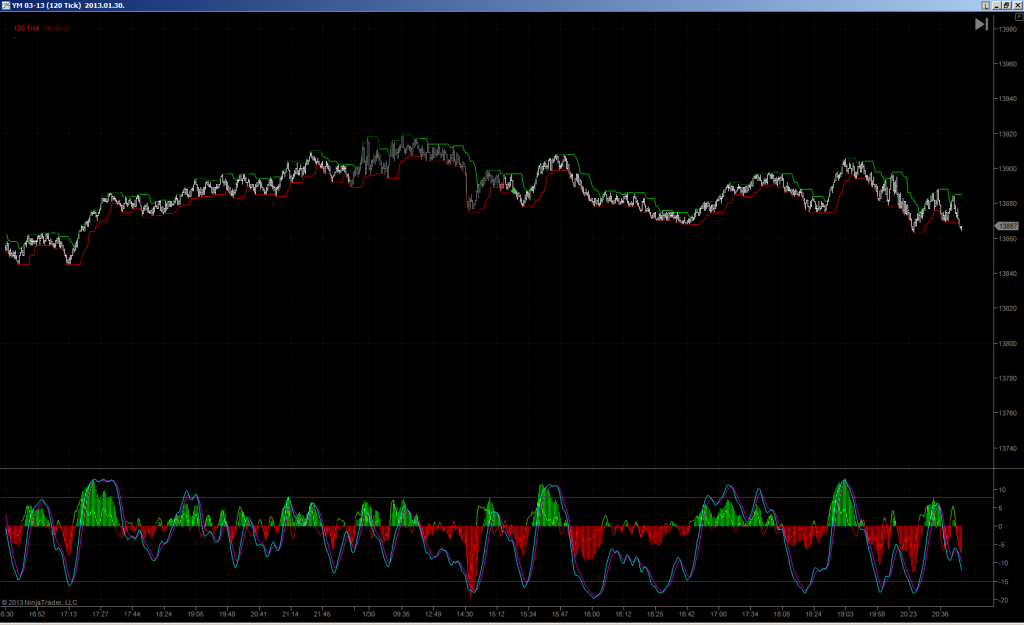1024x625 pixels.
Task: Click the small F button above the price axis
Action: tap(1019, 17)
